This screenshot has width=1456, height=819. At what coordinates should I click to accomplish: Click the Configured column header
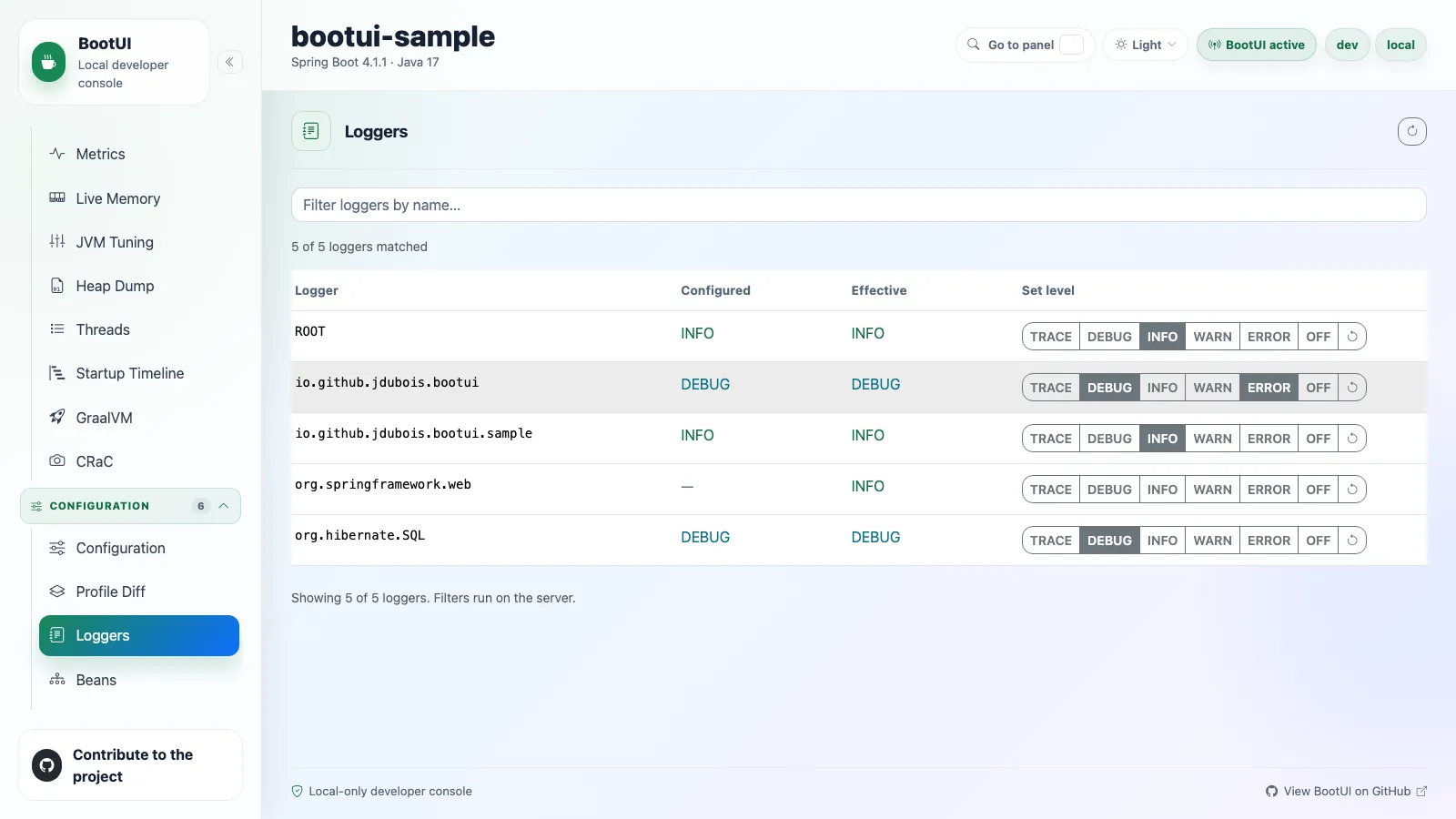coord(715,290)
